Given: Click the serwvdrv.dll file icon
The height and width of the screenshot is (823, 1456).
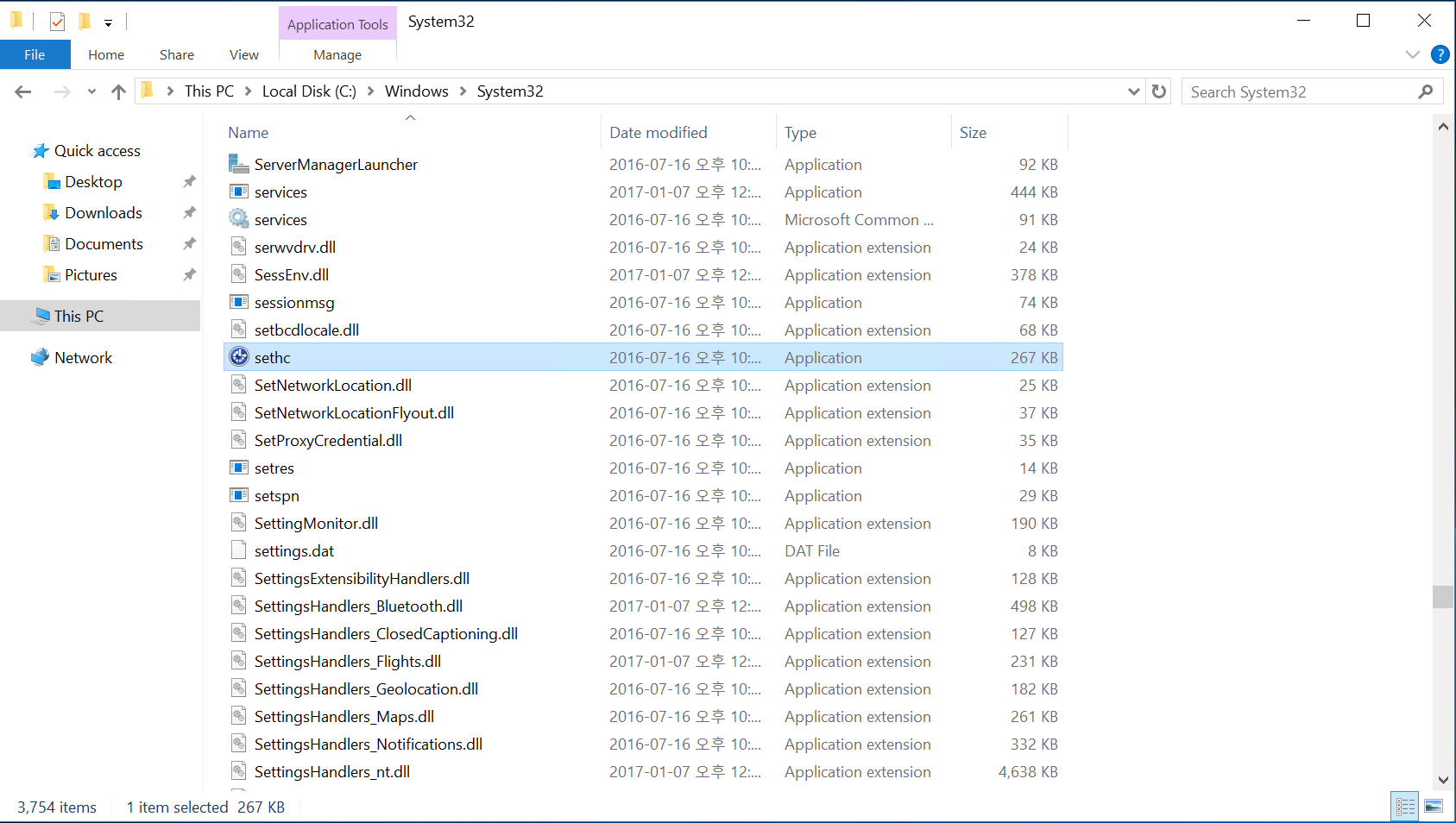Looking at the screenshot, I should [239, 246].
